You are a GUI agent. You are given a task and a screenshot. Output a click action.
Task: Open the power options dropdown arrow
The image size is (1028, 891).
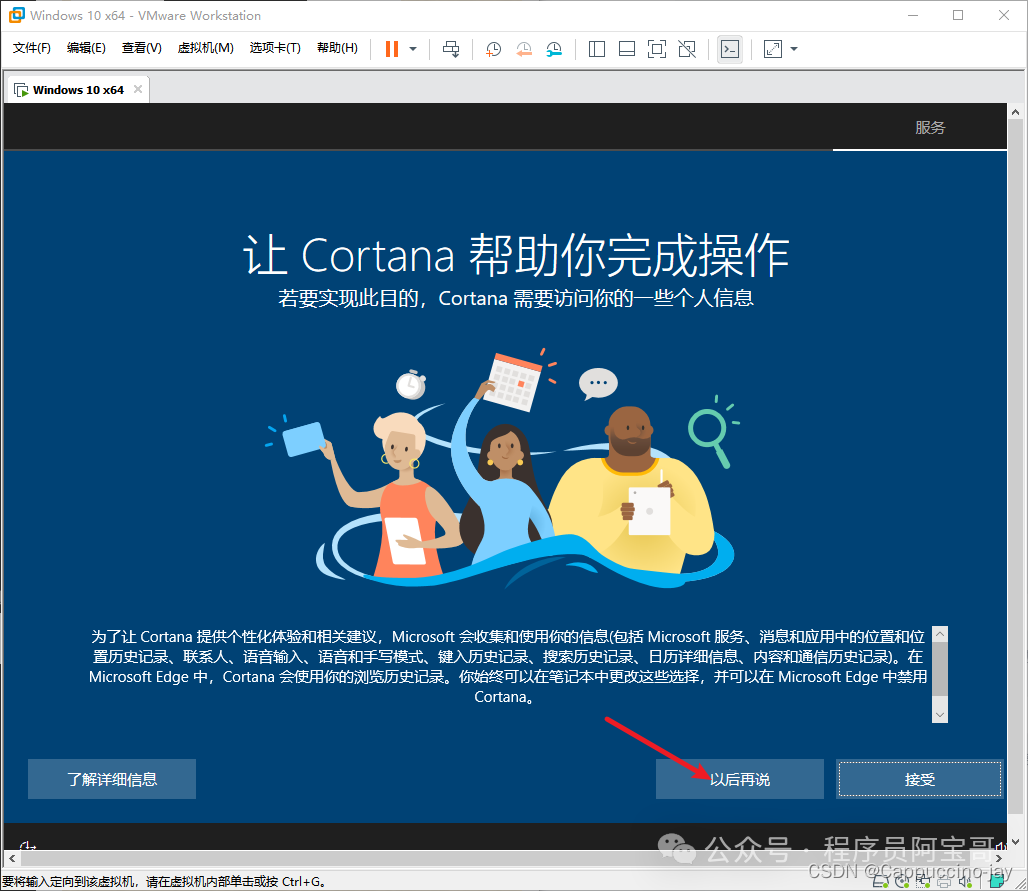(x=413, y=49)
